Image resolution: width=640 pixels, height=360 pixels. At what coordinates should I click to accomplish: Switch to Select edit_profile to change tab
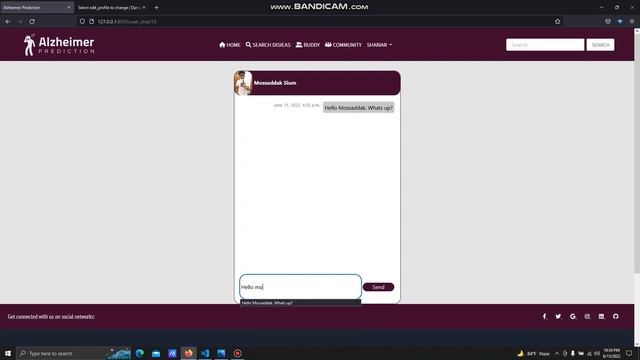(x=108, y=7)
